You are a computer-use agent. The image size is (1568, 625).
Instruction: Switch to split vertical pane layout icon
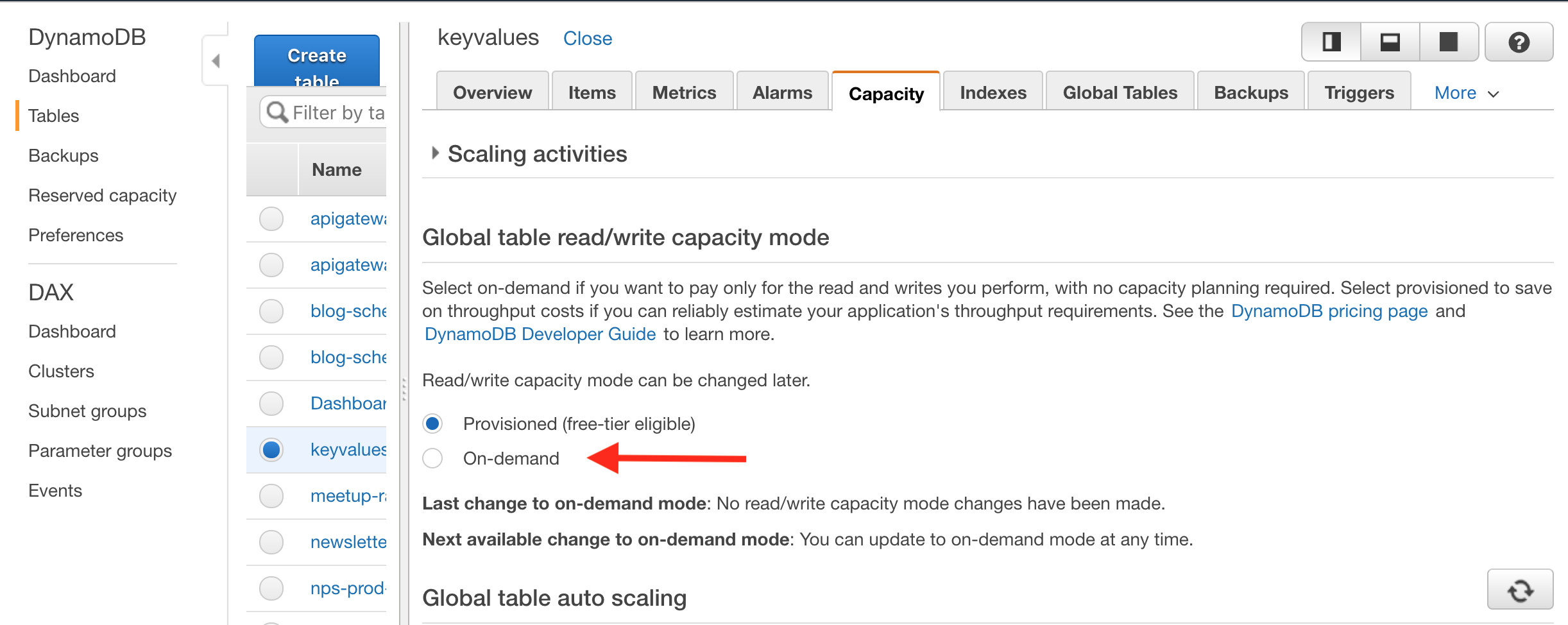1331,42
